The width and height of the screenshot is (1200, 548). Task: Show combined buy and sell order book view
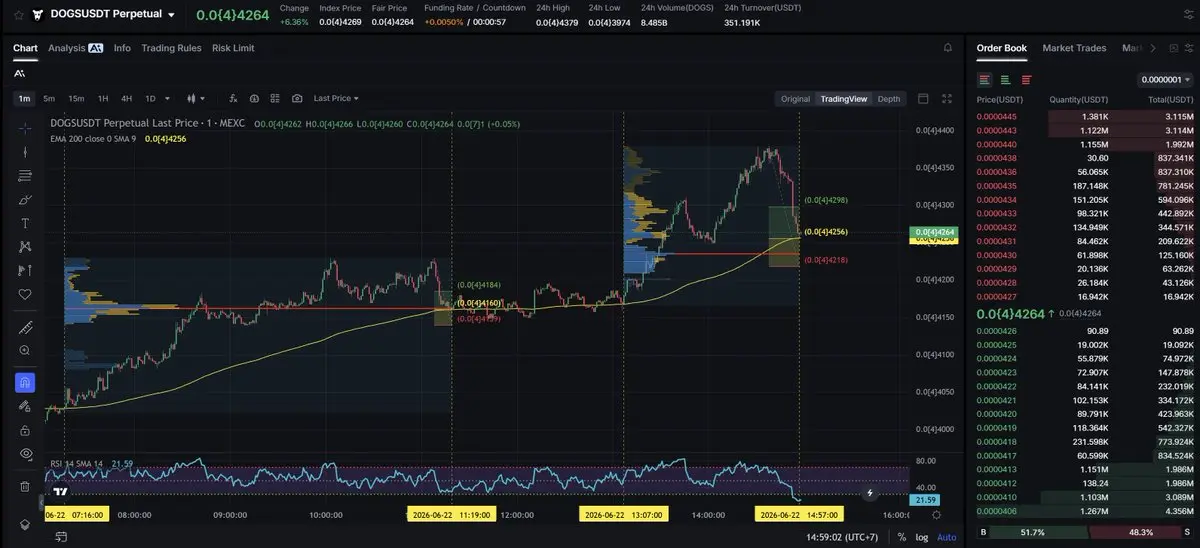click(985, 79)
